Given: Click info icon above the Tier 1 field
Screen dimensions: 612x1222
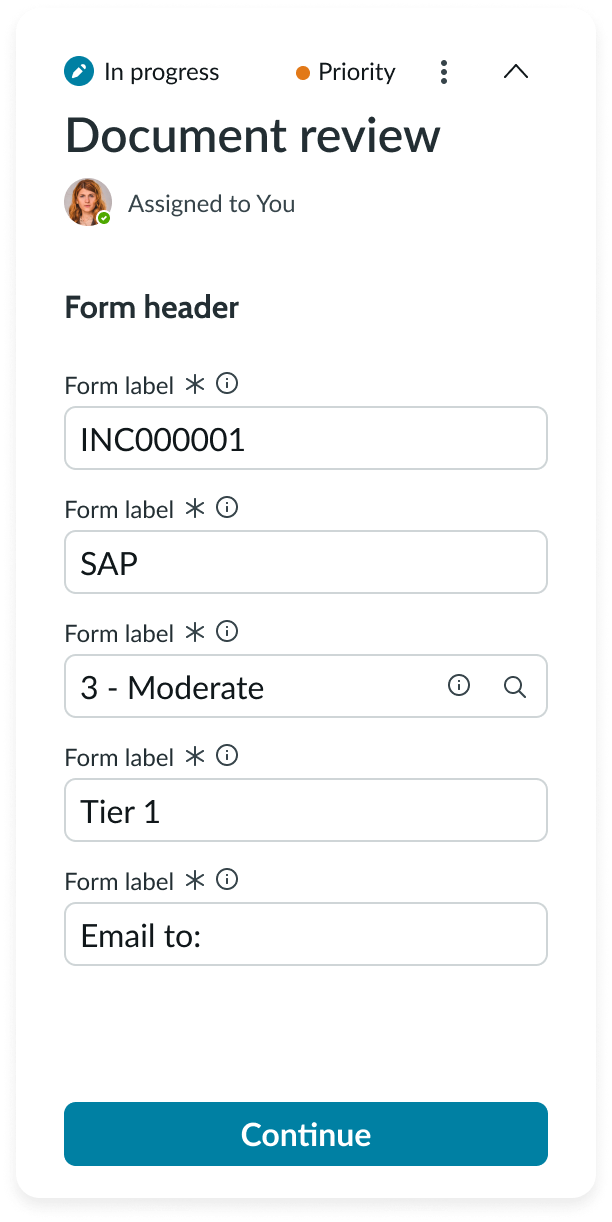Looking at the screenshot, I should pos(228,756).
